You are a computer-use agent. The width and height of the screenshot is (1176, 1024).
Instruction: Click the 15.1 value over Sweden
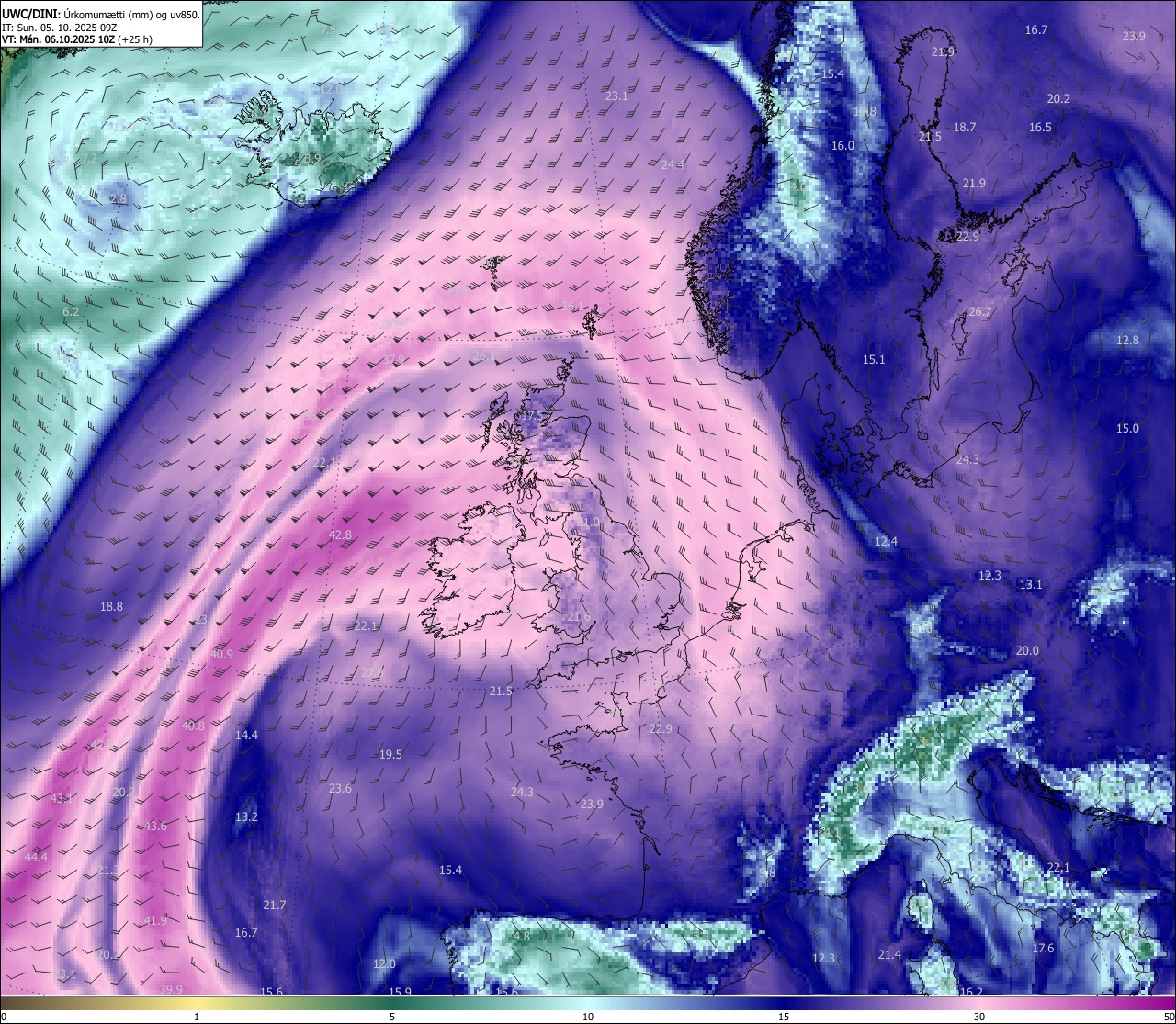click(x=874, y=359)
